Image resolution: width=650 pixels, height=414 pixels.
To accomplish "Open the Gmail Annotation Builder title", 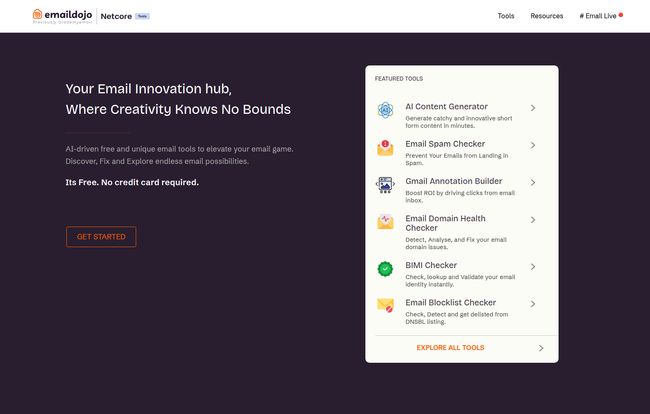I will click(x=454, y=181).
